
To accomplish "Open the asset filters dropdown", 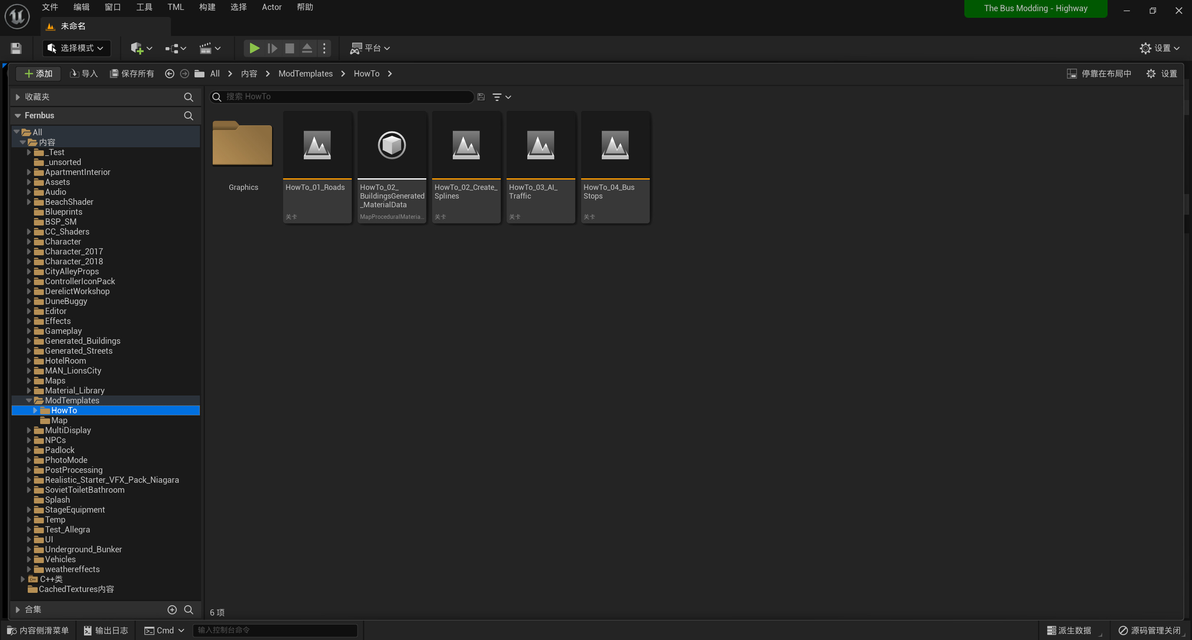I will (x=502, y=97).
